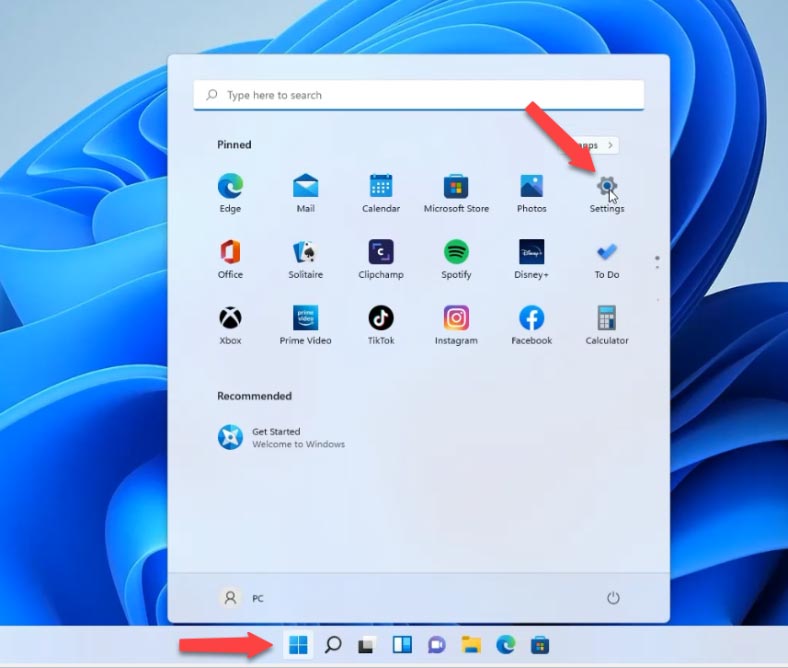Viewport: 788px width, 668px height.
Task: Open Microsoft Store from the taskbar
Action: click(540, 644)
